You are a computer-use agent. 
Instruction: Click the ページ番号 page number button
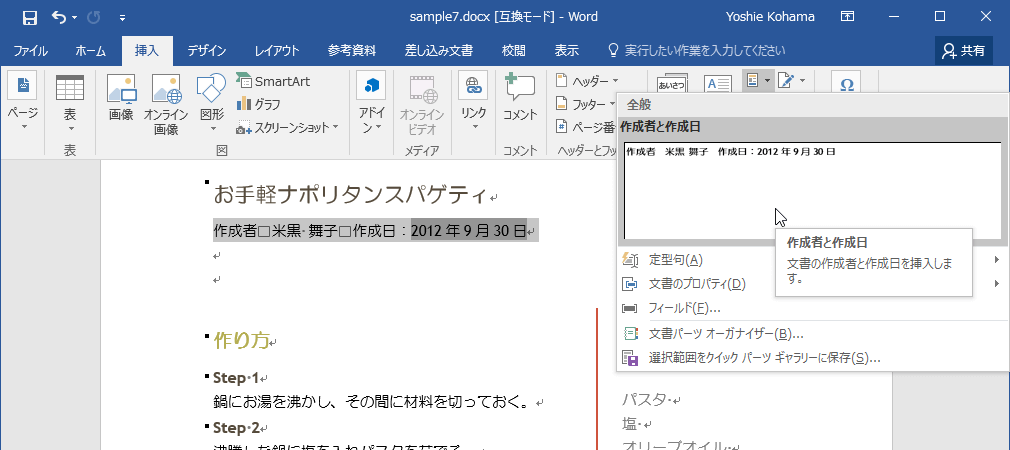(586, 127)
